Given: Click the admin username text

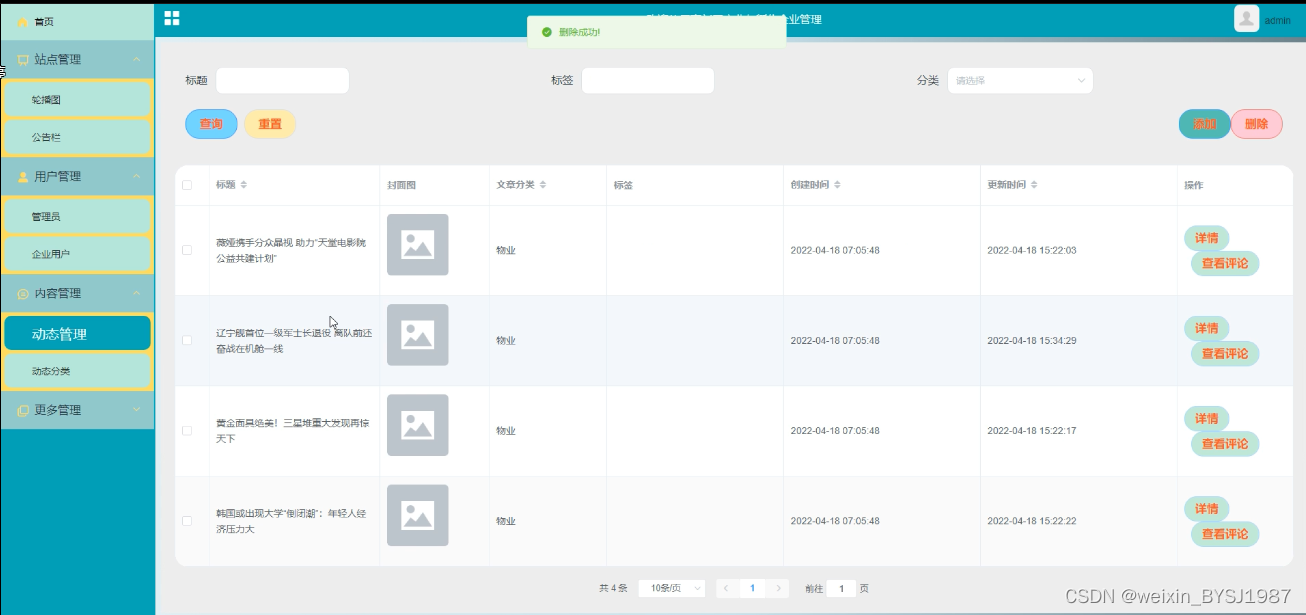Looking at the screenshot, I should click(1278, 20).
